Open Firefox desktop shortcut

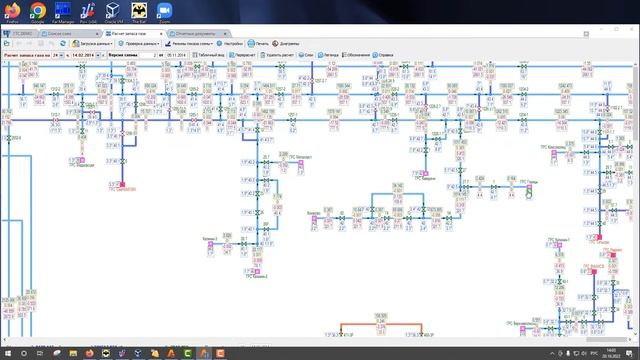[x=12, y=12]
